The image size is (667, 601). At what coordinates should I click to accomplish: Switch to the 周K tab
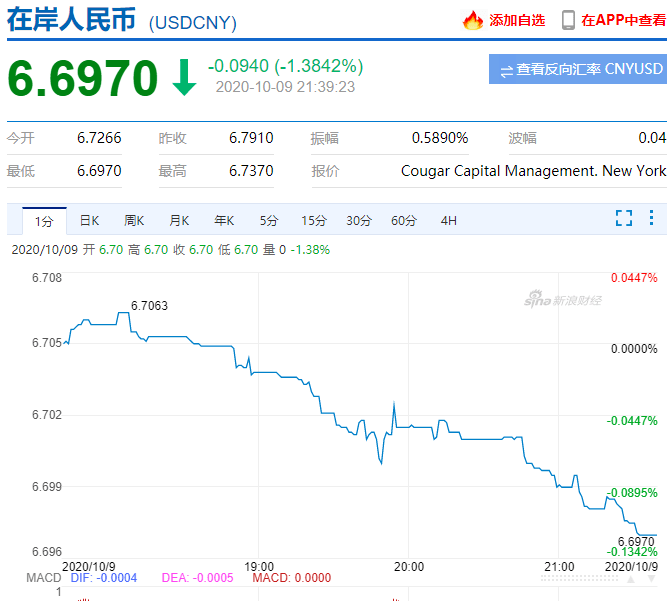134,221
